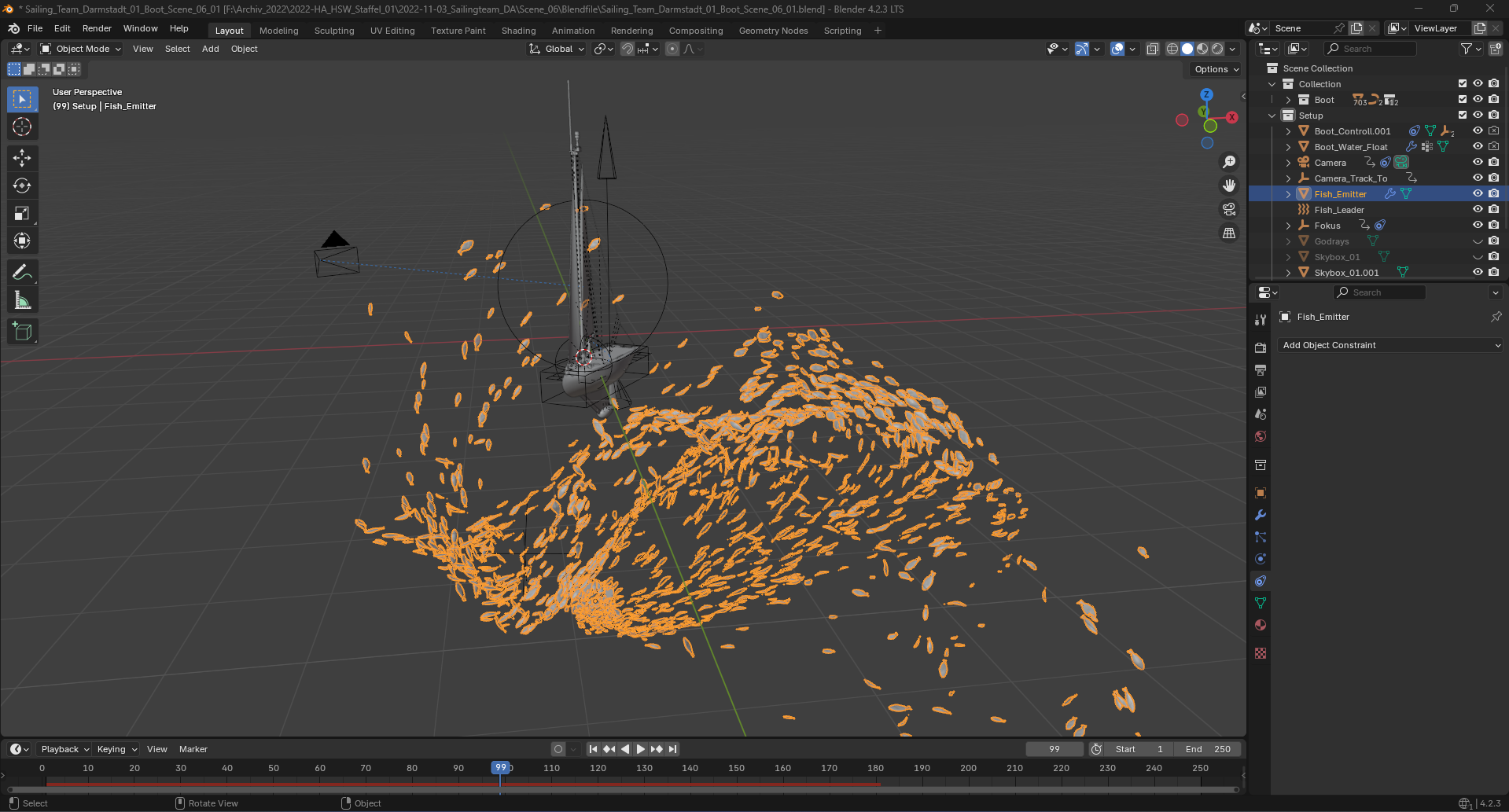Switch to the Geometry Nodes workspace tab
This screenshot has height=812, width=1509.
(x=773, y=31)
